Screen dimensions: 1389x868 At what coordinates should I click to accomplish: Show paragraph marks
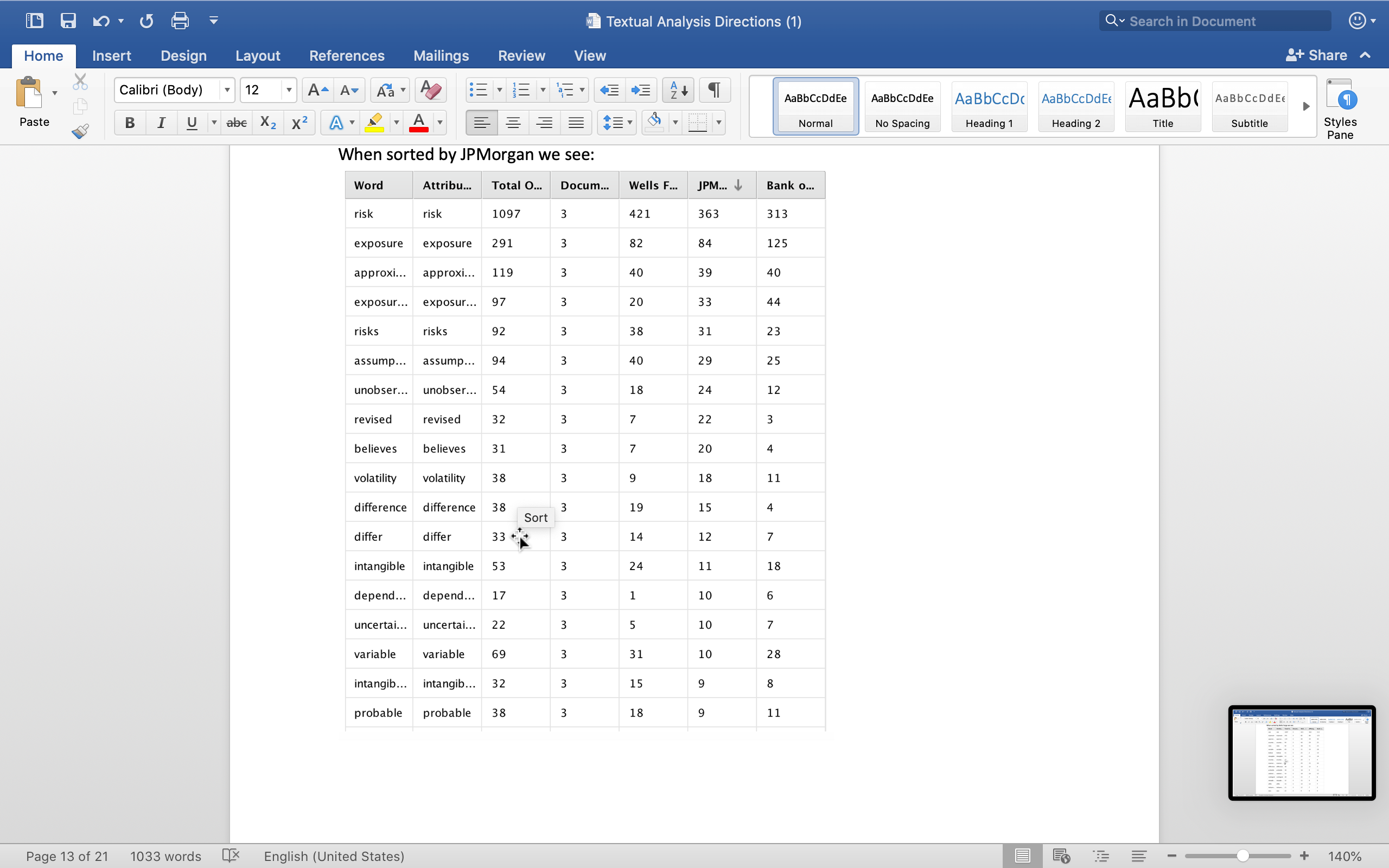713,90
